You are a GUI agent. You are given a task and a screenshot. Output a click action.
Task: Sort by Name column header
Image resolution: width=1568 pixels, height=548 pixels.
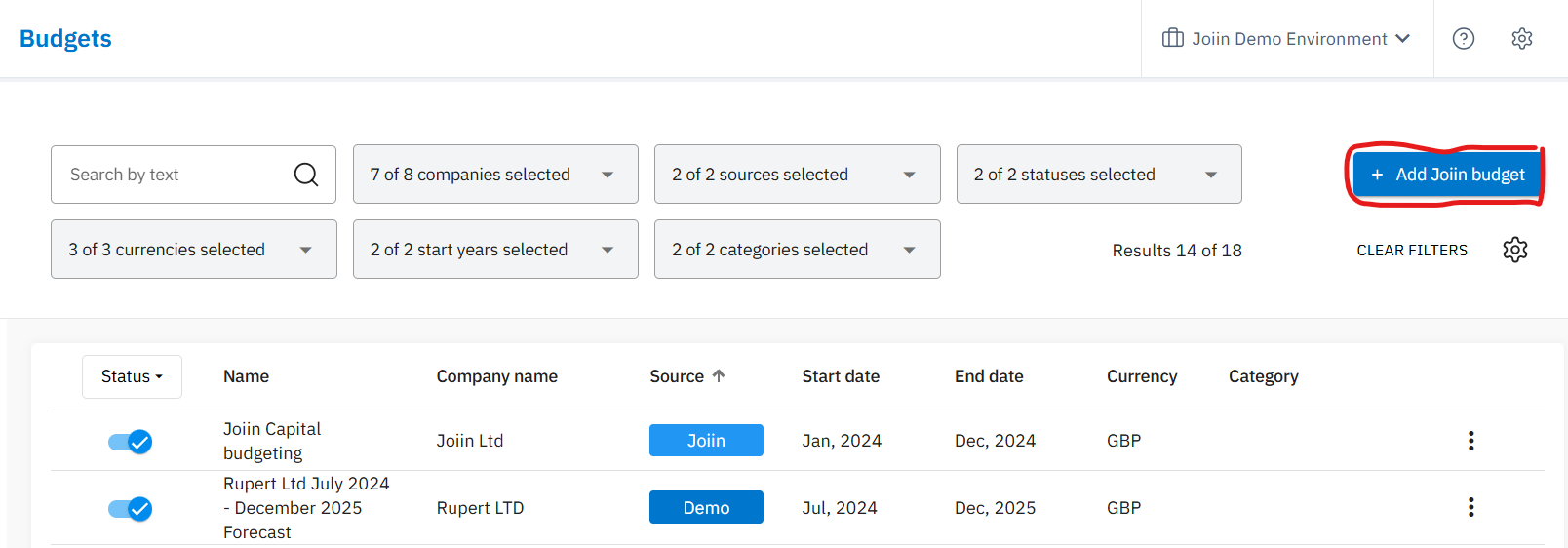pyautogui.click(x=246, y=376)
